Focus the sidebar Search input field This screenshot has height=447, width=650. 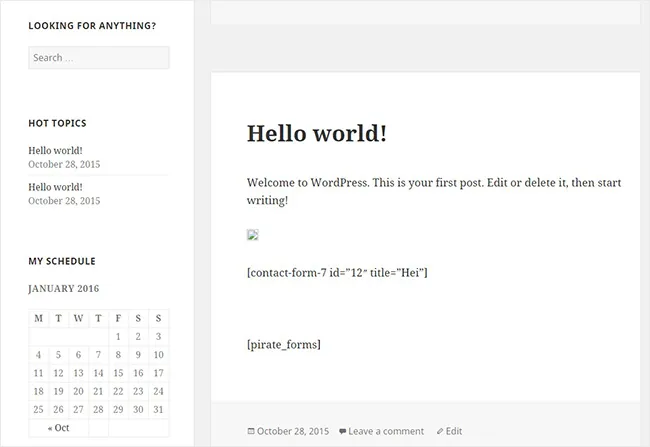tap(98, 58)
